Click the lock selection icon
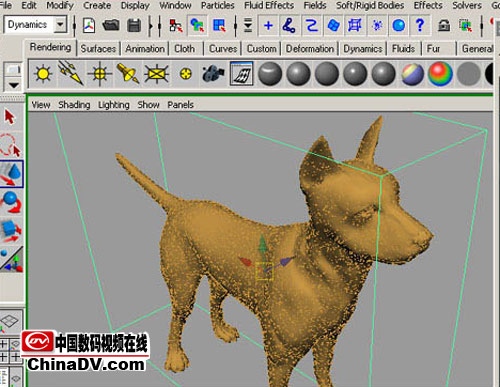This screenshot has height=387, width=500. pyautogui.click(x=444, y=25)
